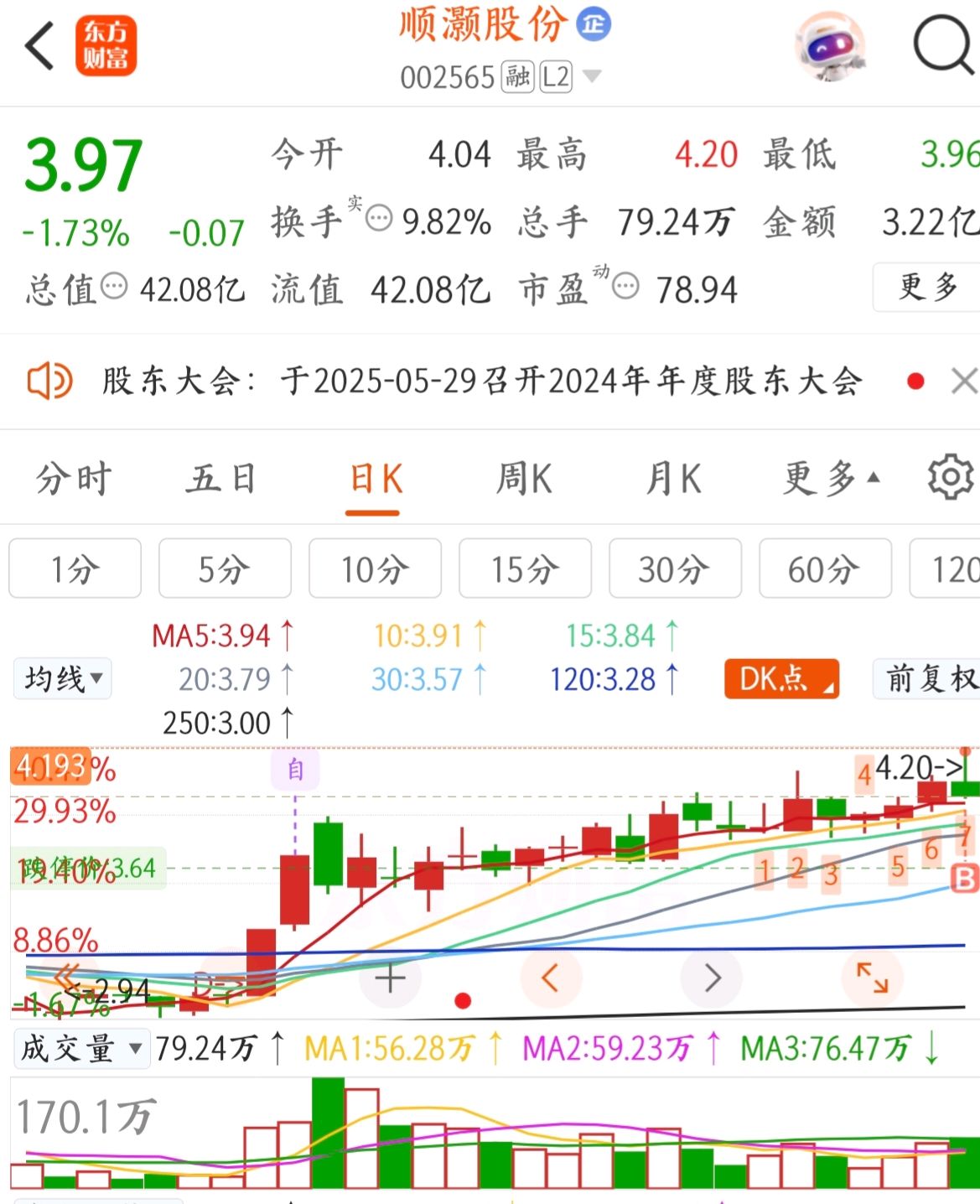Viewport: 980px width, 1204px height.
Task: Tap info icon next to 市盈
Action: [x=625, y=287]
